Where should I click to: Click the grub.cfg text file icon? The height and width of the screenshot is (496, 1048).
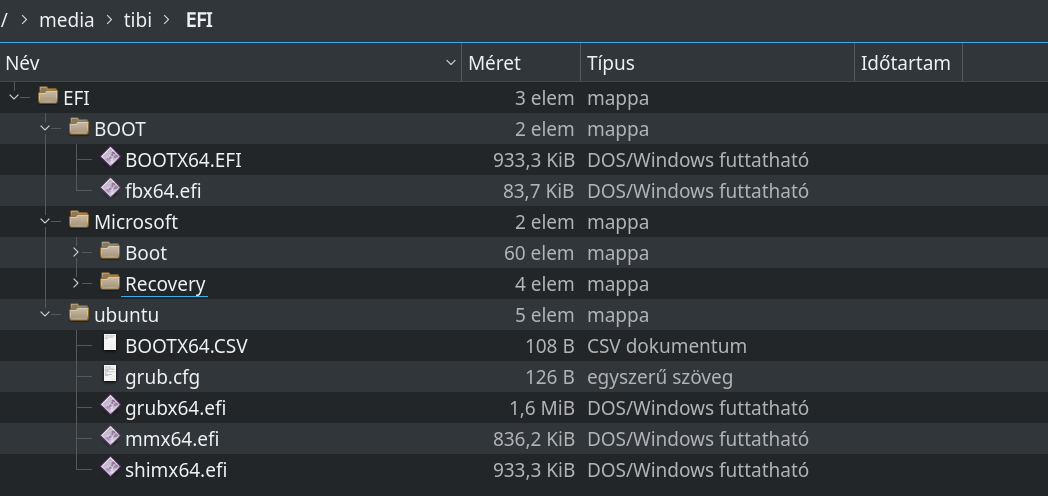110,374
